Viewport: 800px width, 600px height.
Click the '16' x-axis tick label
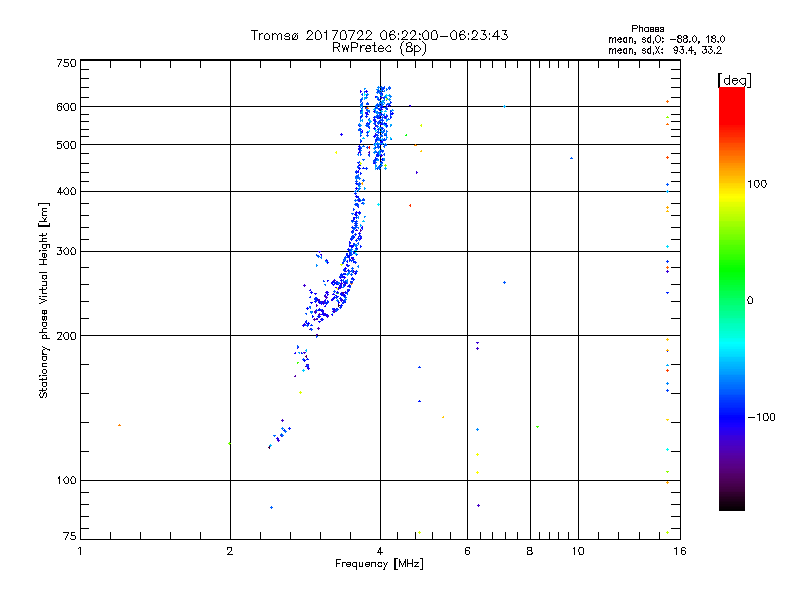[x=680, y=551]
